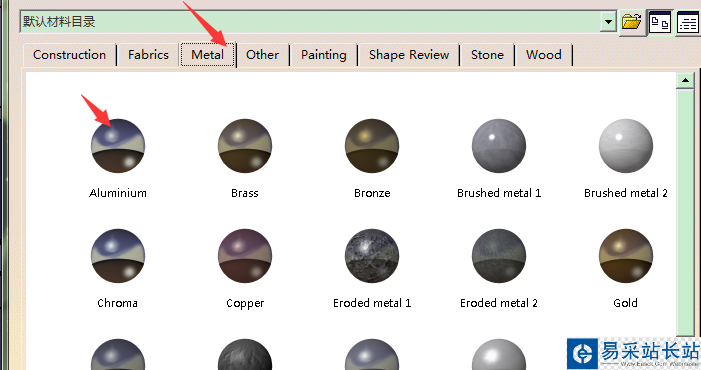Pick the Brushed metal 1 sphere
Screen dimensions: 701x370
pos(499,146)
